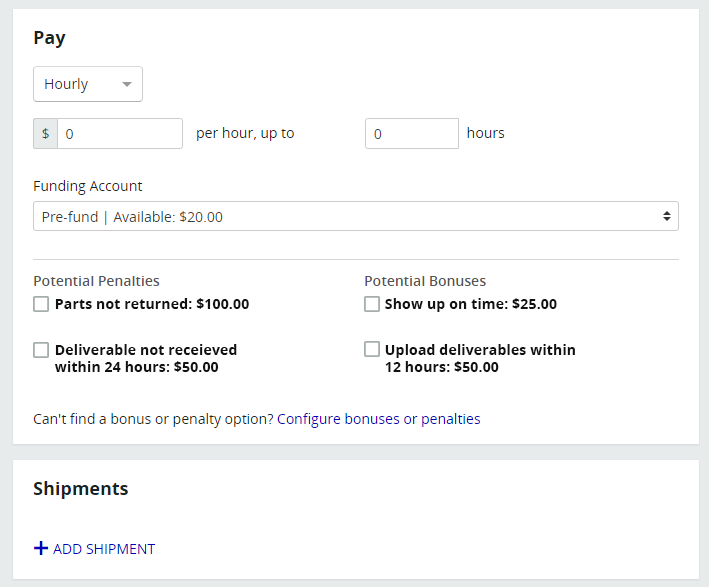Image resolution: width=709 pixels, height=587 pixels.
Task: Click the Pay section heading
Action: 49,38
